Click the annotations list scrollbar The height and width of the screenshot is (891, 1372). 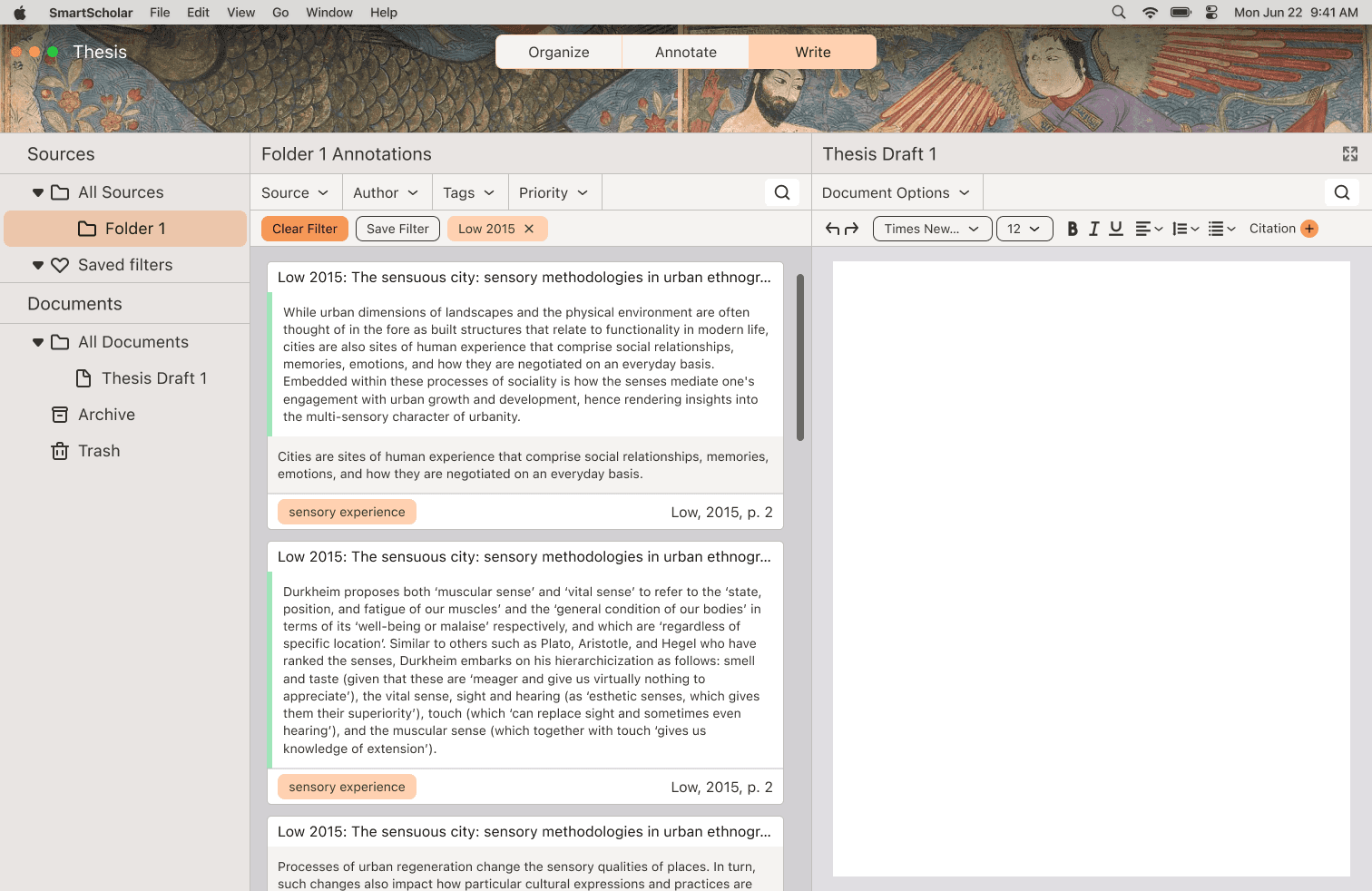(x=800, y=357)
